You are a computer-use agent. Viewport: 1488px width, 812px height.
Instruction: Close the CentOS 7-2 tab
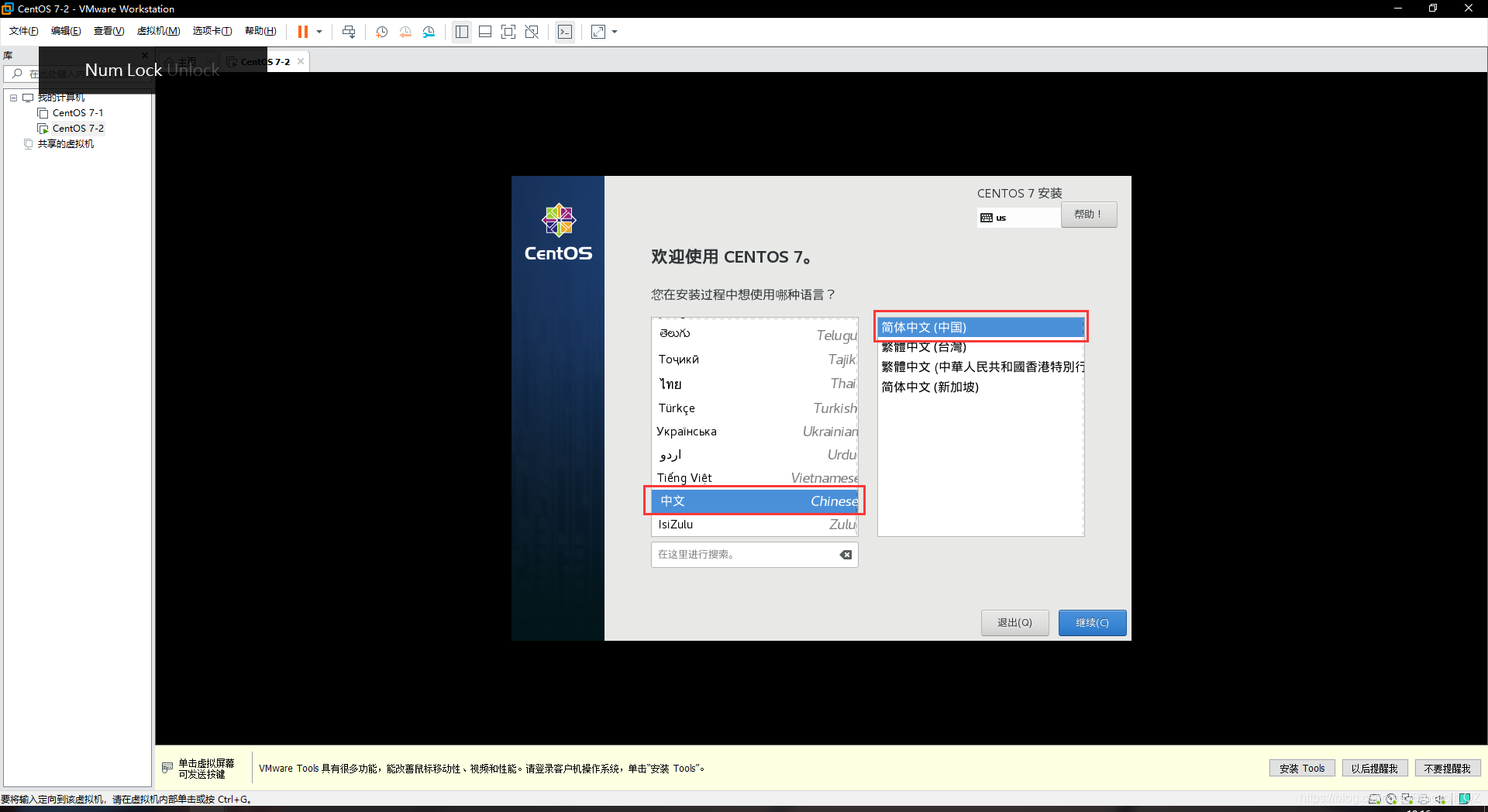[x=301, y=62]
